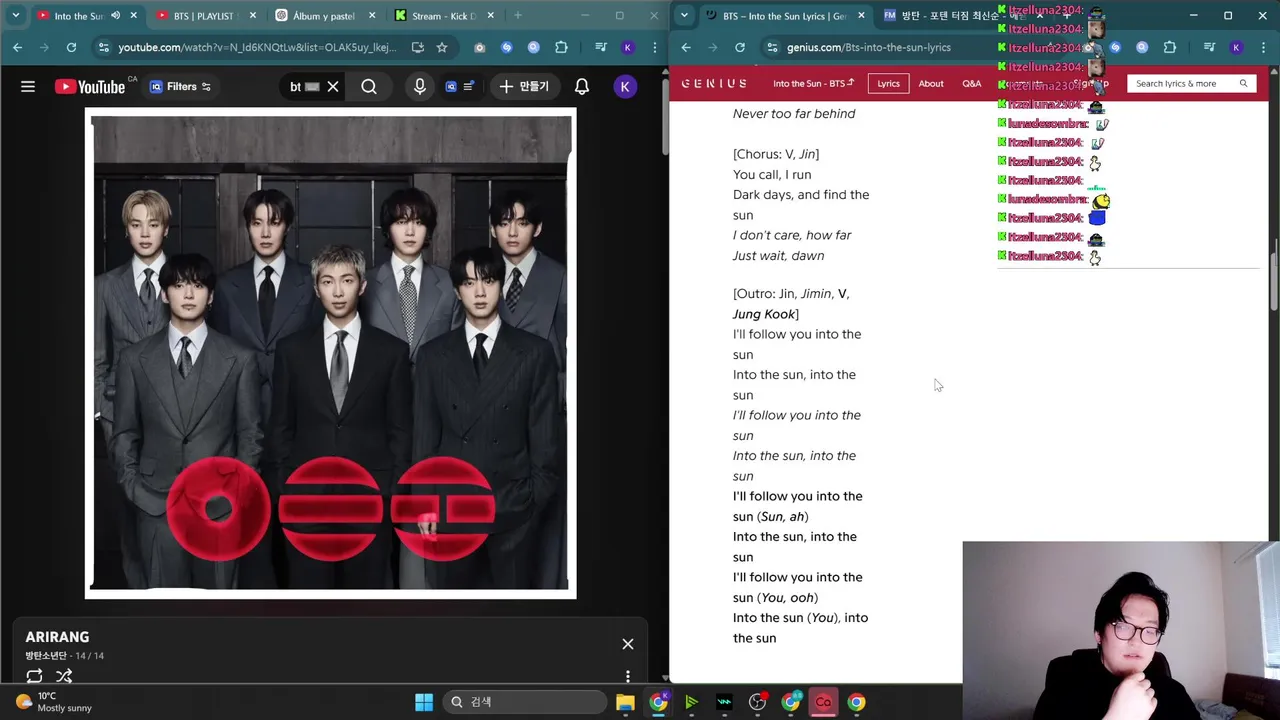
Task: Click the BTS ARIRANG video thumbnail image
Action: tap(331, 353)
